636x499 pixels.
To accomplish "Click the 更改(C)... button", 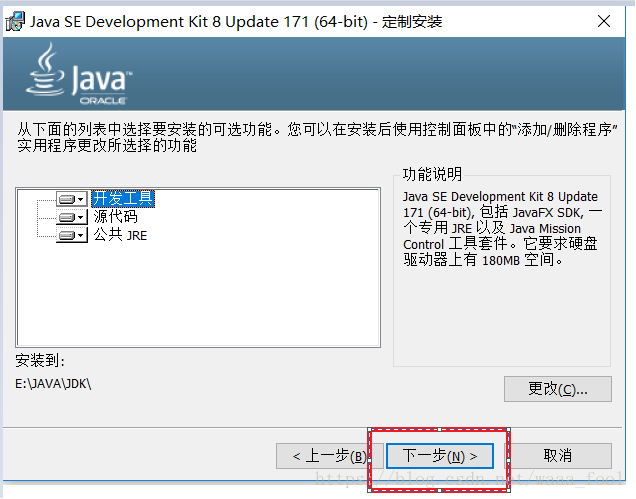I will tap(558, 389).
